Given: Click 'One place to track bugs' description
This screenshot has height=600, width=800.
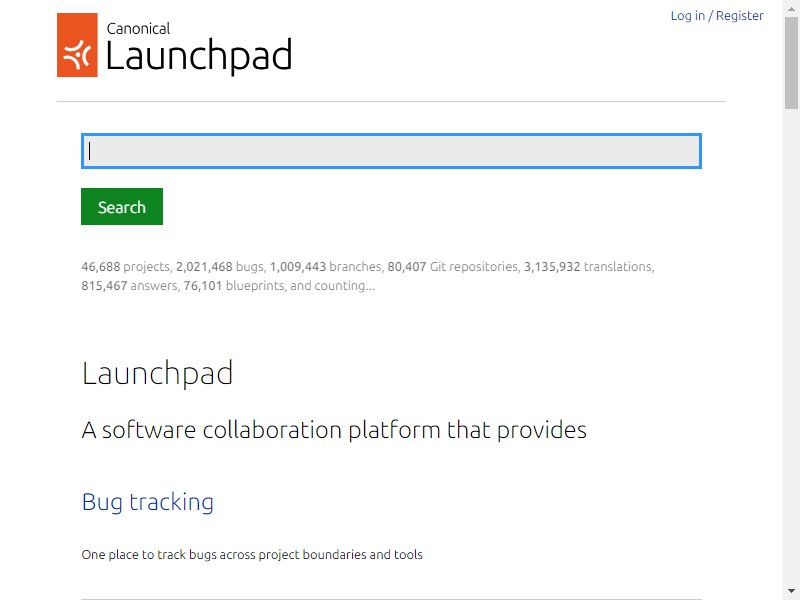Looking at the screenshot, I should (252, 555).
